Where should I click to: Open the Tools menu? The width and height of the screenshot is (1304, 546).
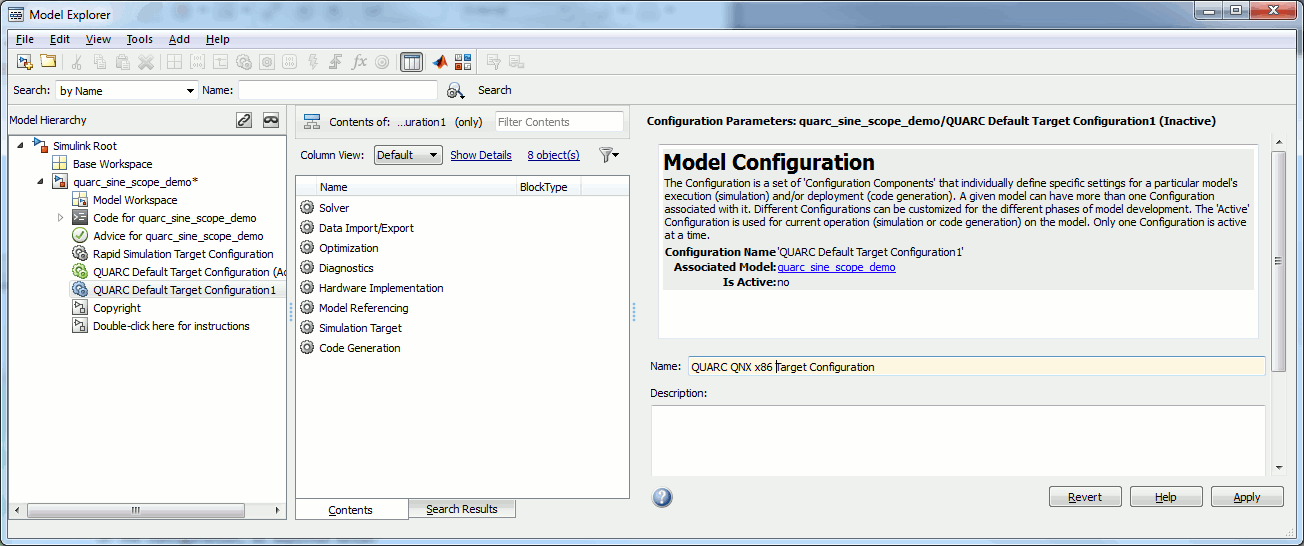point(139,39)
